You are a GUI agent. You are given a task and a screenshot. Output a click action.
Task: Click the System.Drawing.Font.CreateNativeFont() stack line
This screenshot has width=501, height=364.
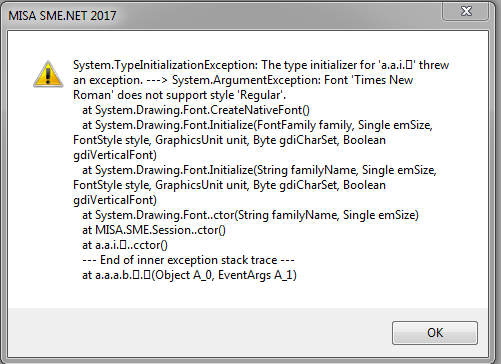click(x=196, y=110)
